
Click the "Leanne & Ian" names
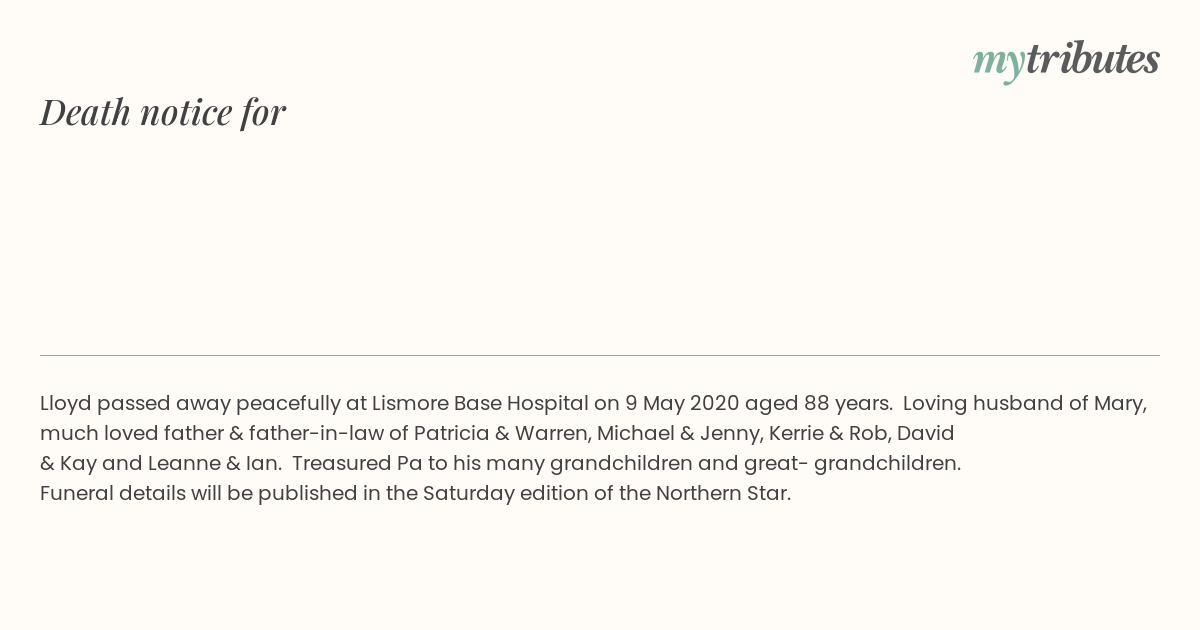point(214,464)
